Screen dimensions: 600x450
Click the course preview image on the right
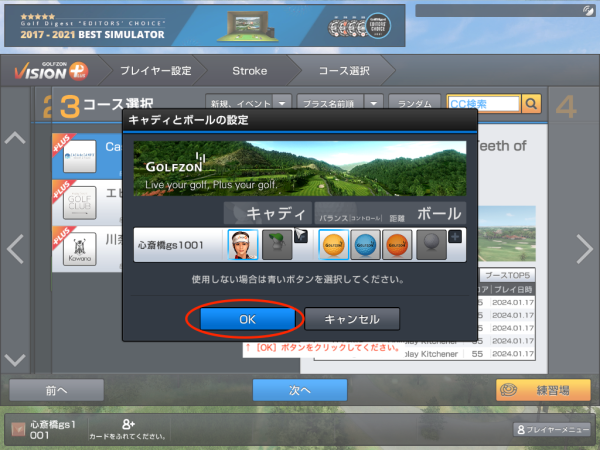pos(507,234)
